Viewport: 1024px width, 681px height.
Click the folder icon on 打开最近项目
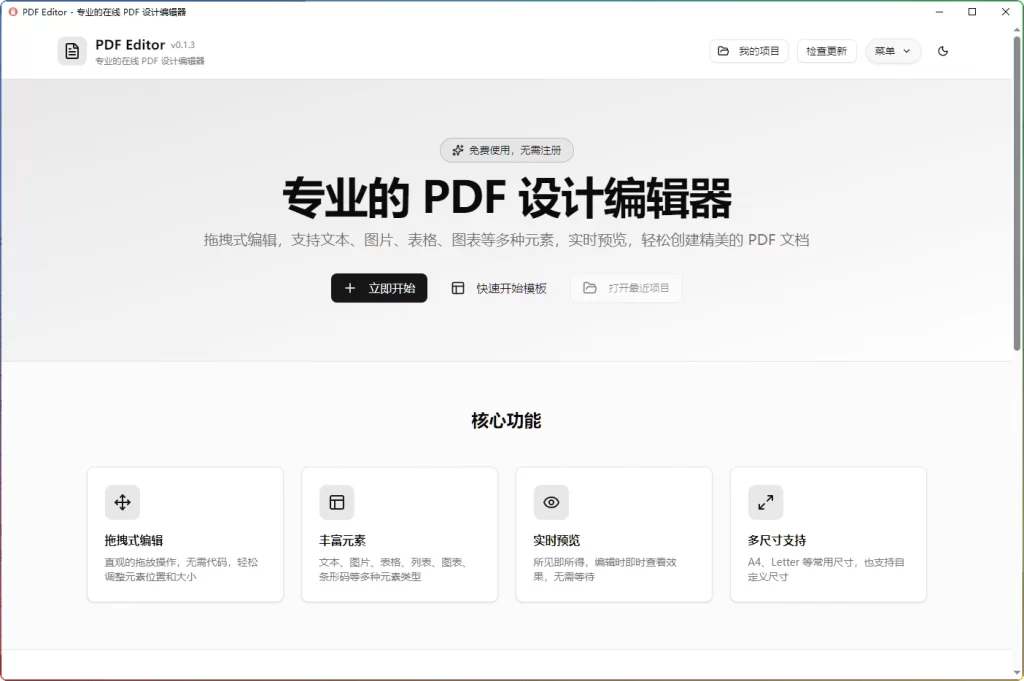(590, 288)
